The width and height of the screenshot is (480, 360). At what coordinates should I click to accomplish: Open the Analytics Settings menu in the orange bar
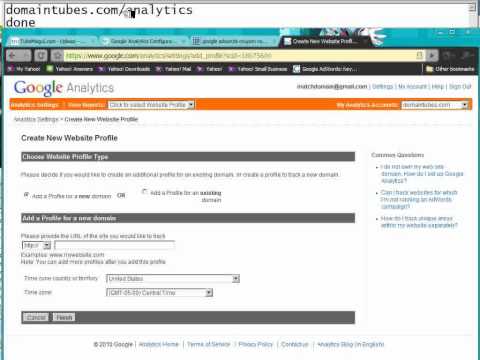pyautogui.click(x=35, y=105)
